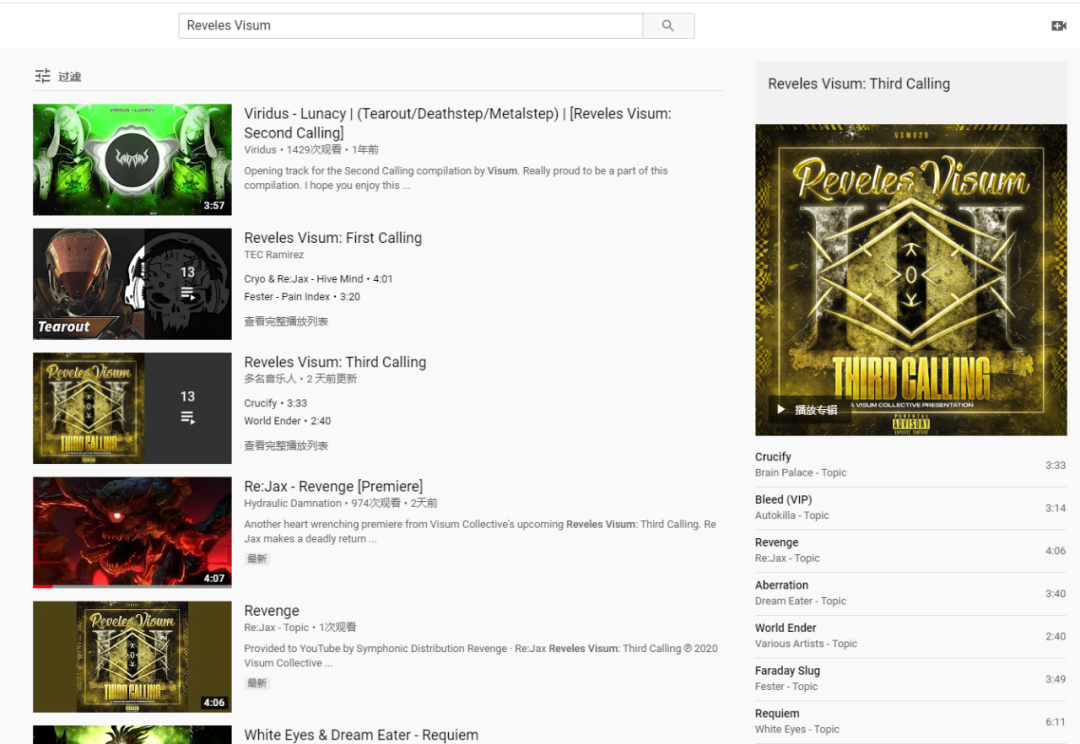Click the playlist icon on Third Calling thumbnail
The image size is (1080, 744).
(187, 417)
